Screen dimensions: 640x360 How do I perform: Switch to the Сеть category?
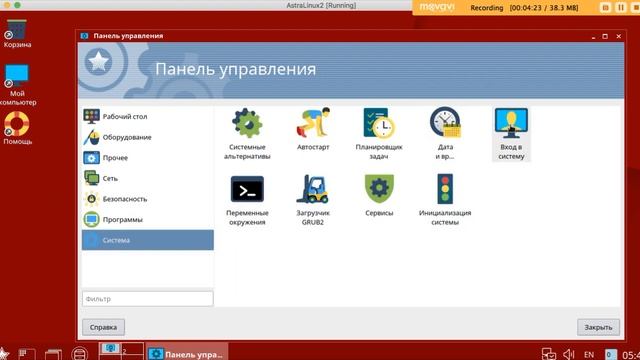point(147,178)
